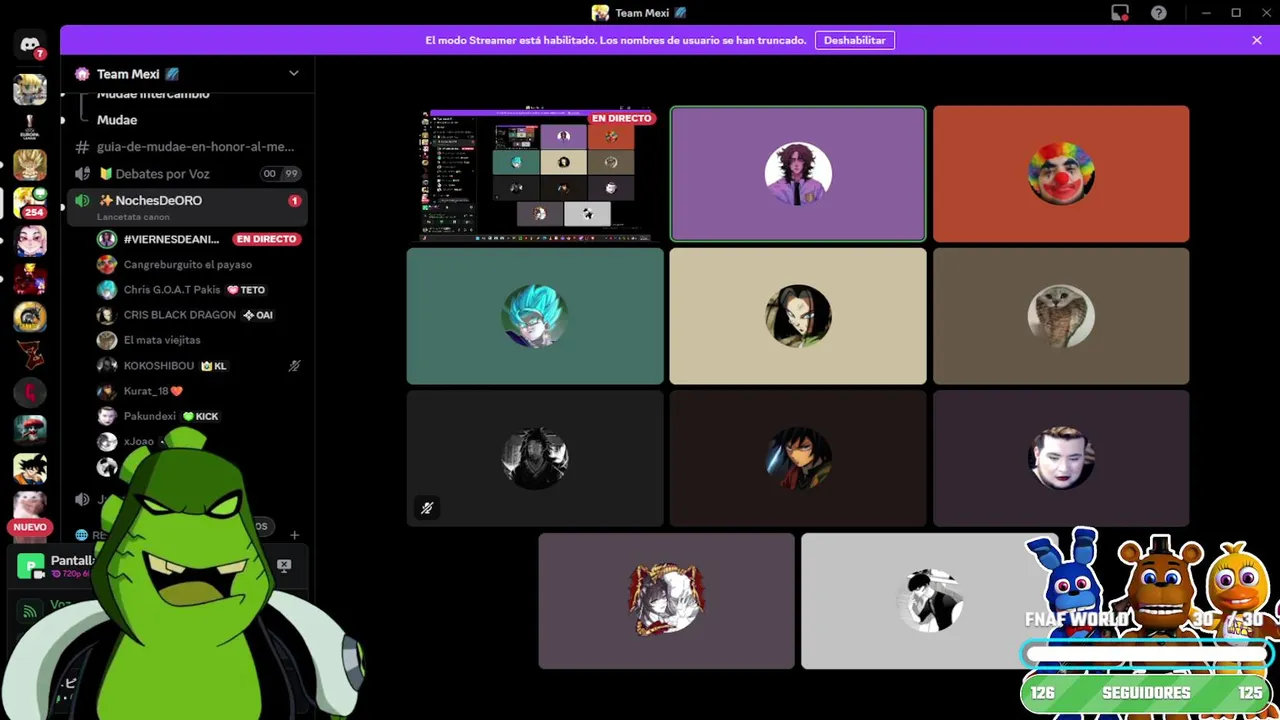Select user Cangreburguito el payaso
Screen dimensions: 1280x720
(187, 264)
